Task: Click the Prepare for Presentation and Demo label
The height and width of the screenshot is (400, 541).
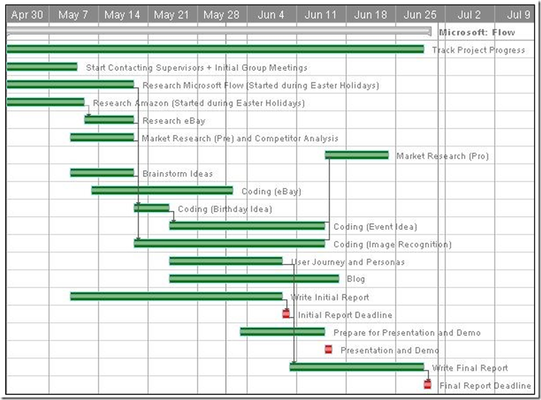Action: click(407, 333)
